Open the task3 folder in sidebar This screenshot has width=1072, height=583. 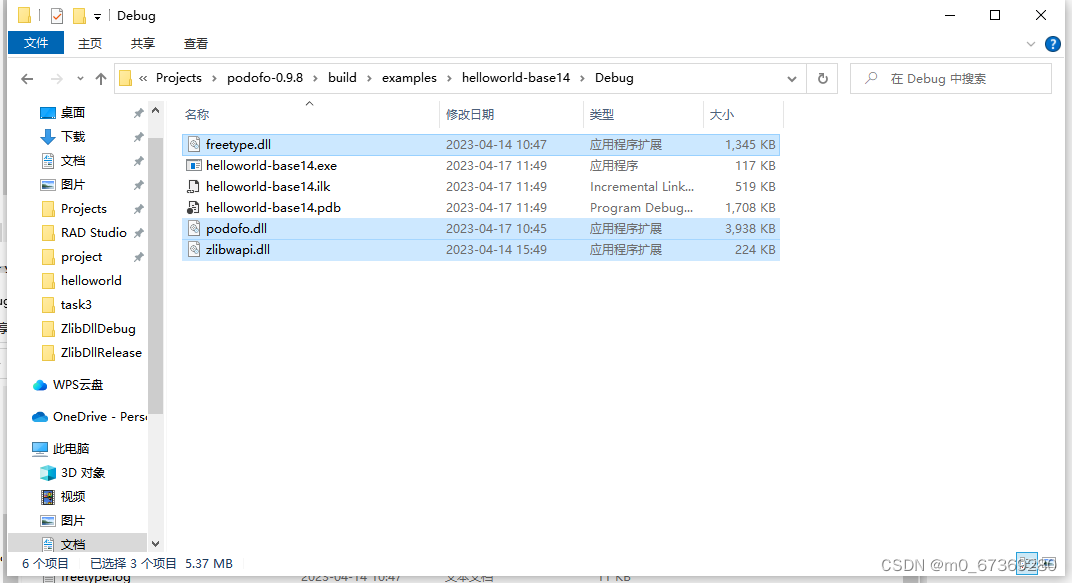76,304
